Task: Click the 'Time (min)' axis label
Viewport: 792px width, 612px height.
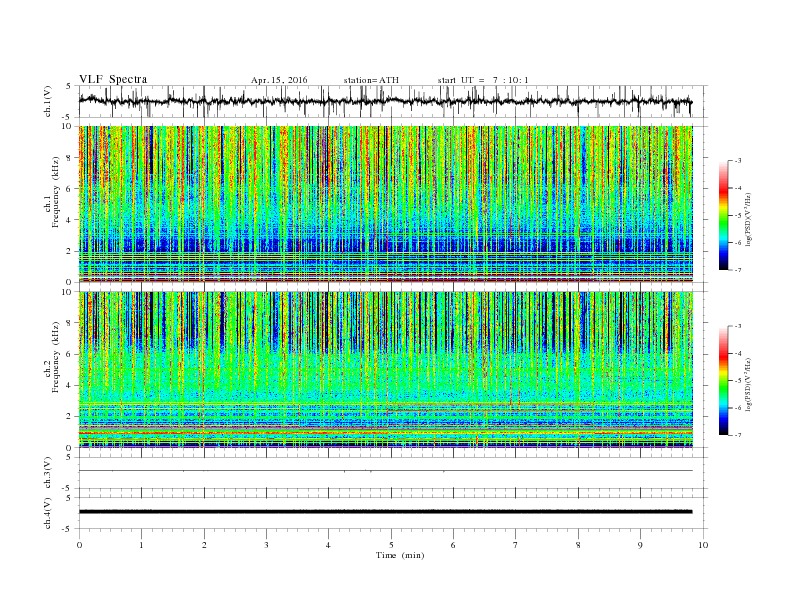Action: point(400,555)
